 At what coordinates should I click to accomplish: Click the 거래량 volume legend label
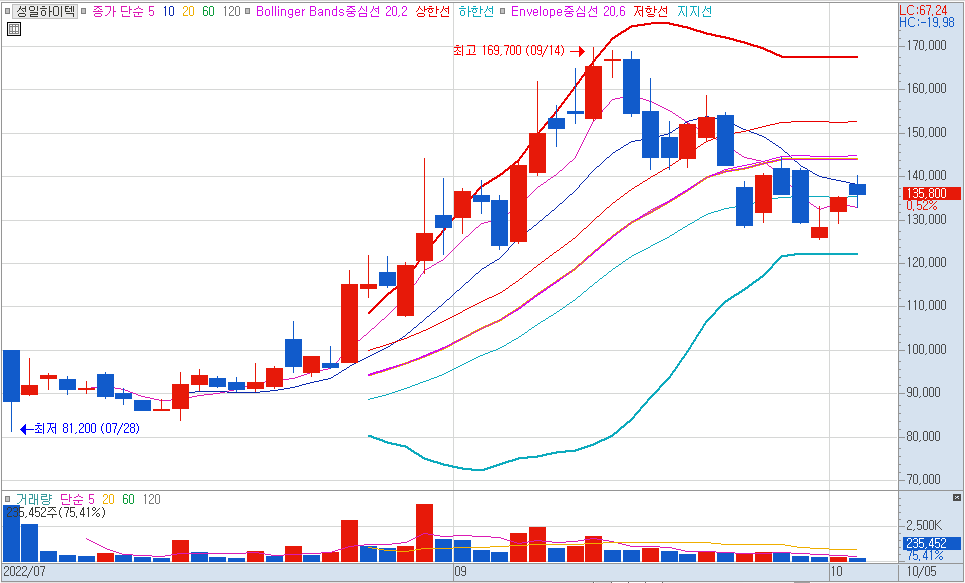click(x=34, y=499)
